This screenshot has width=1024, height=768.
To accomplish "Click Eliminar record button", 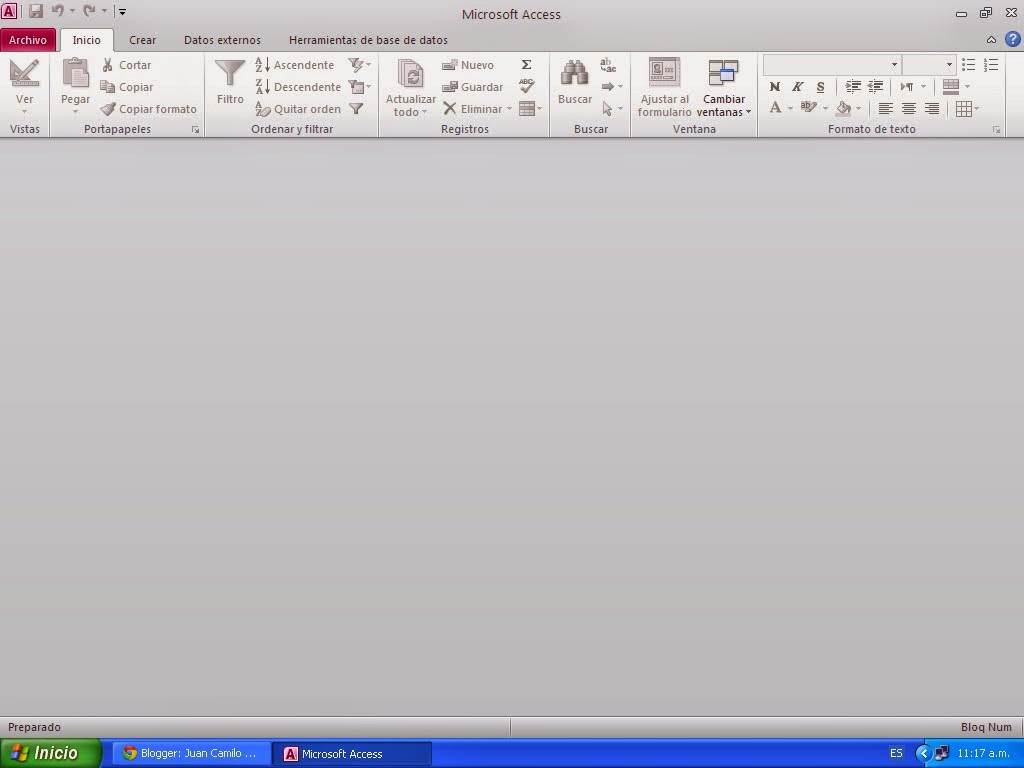I will [x=477, y=109].
